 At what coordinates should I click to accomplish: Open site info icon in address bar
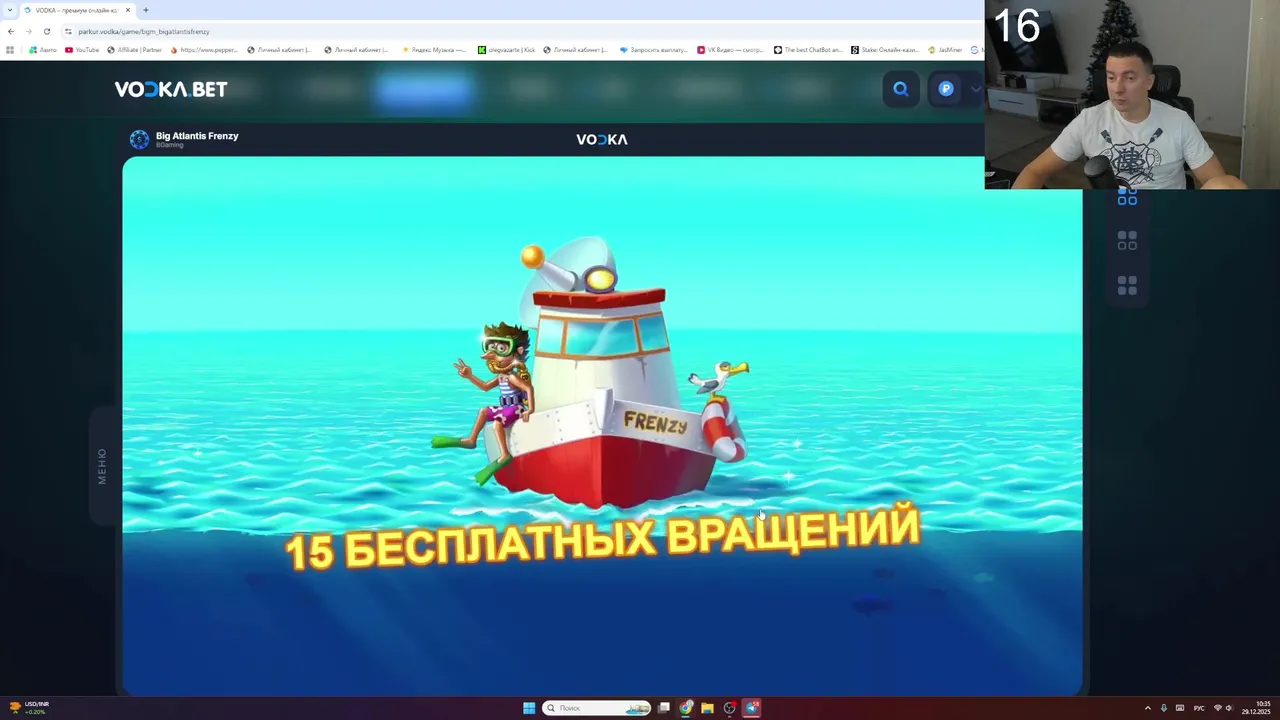[68, 31]
